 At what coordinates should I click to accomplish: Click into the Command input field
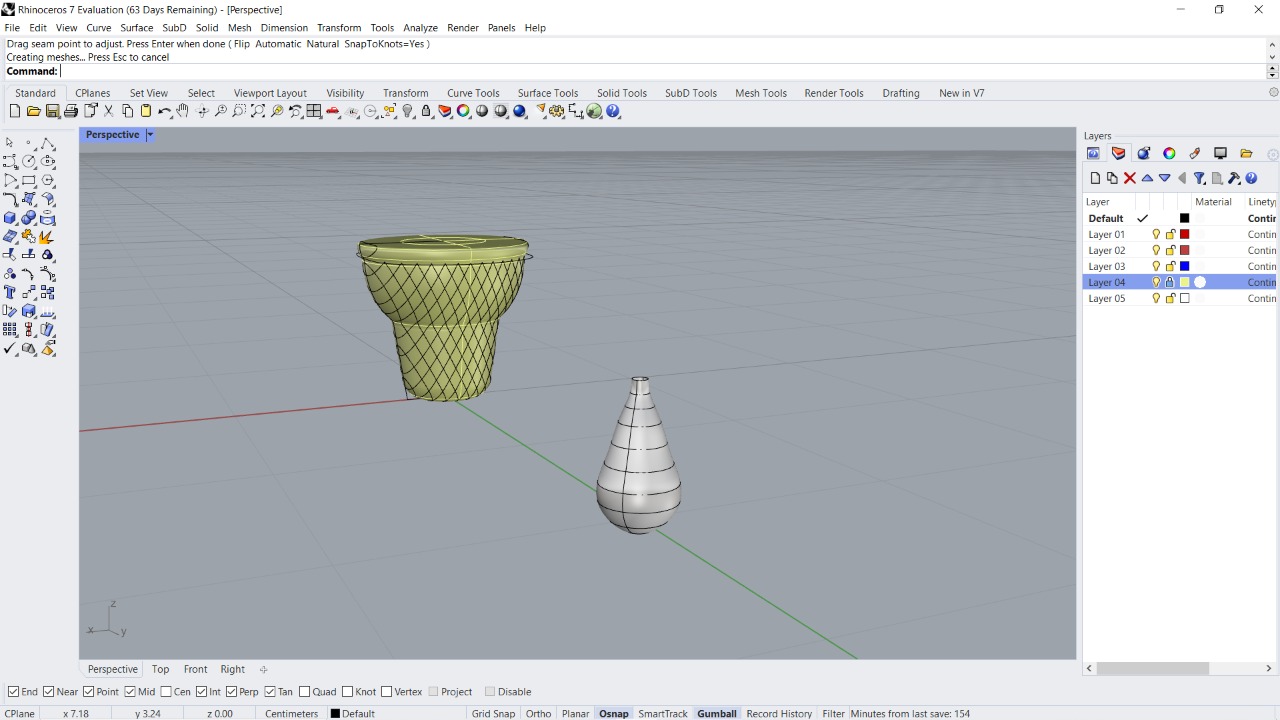tap(663, 71)
